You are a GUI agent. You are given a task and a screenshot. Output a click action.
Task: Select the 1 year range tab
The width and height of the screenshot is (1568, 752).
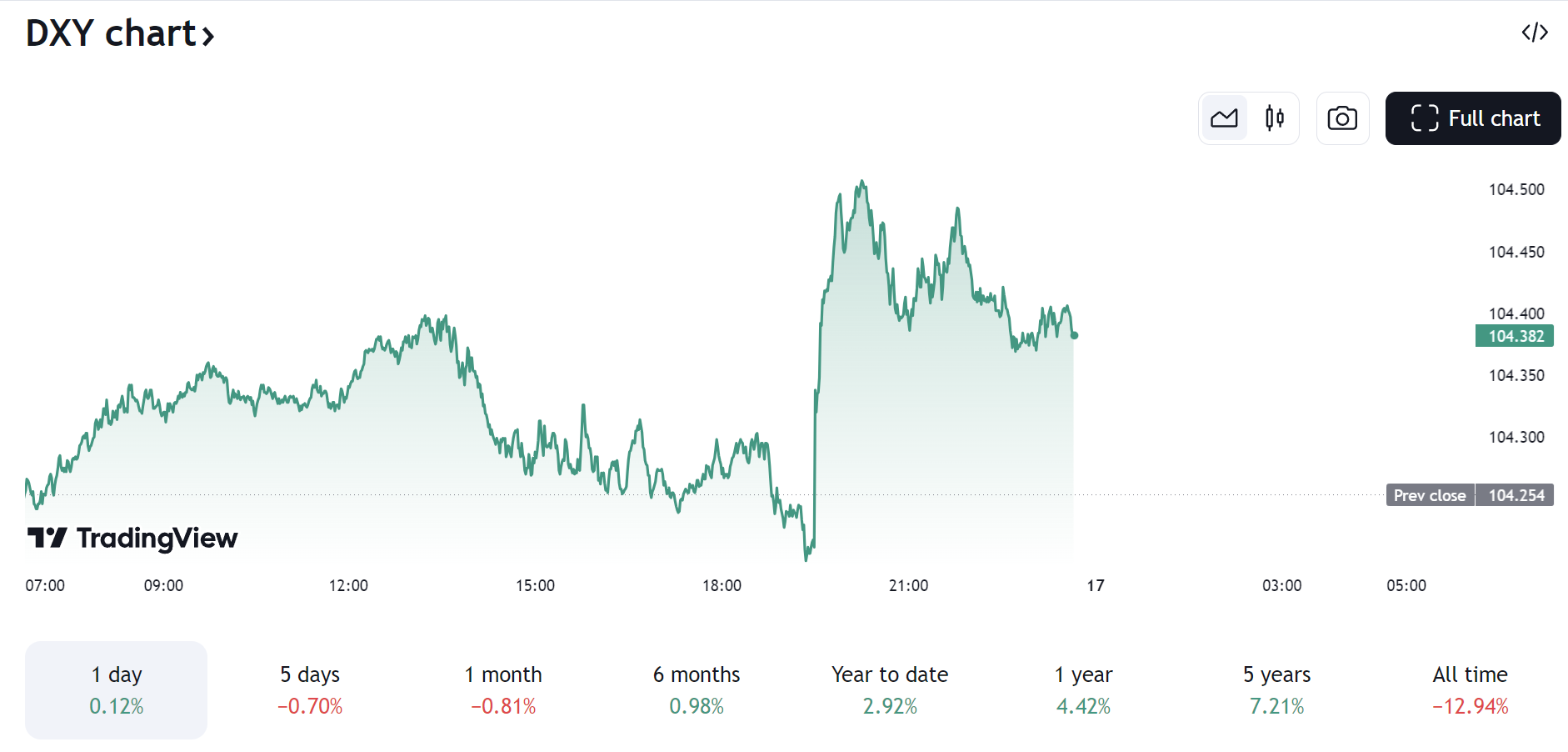(x=1083, y=689)
